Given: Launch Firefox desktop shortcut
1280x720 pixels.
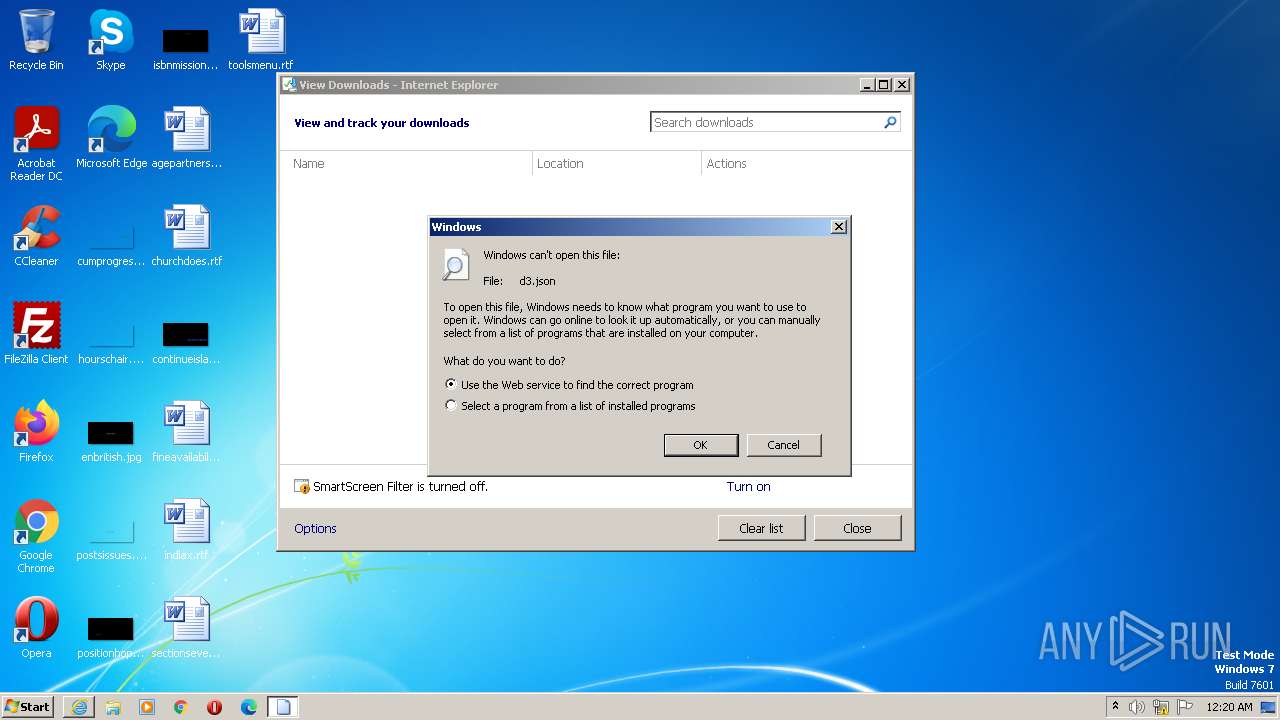Looking at the screenshot, I should tap(36, 432).
